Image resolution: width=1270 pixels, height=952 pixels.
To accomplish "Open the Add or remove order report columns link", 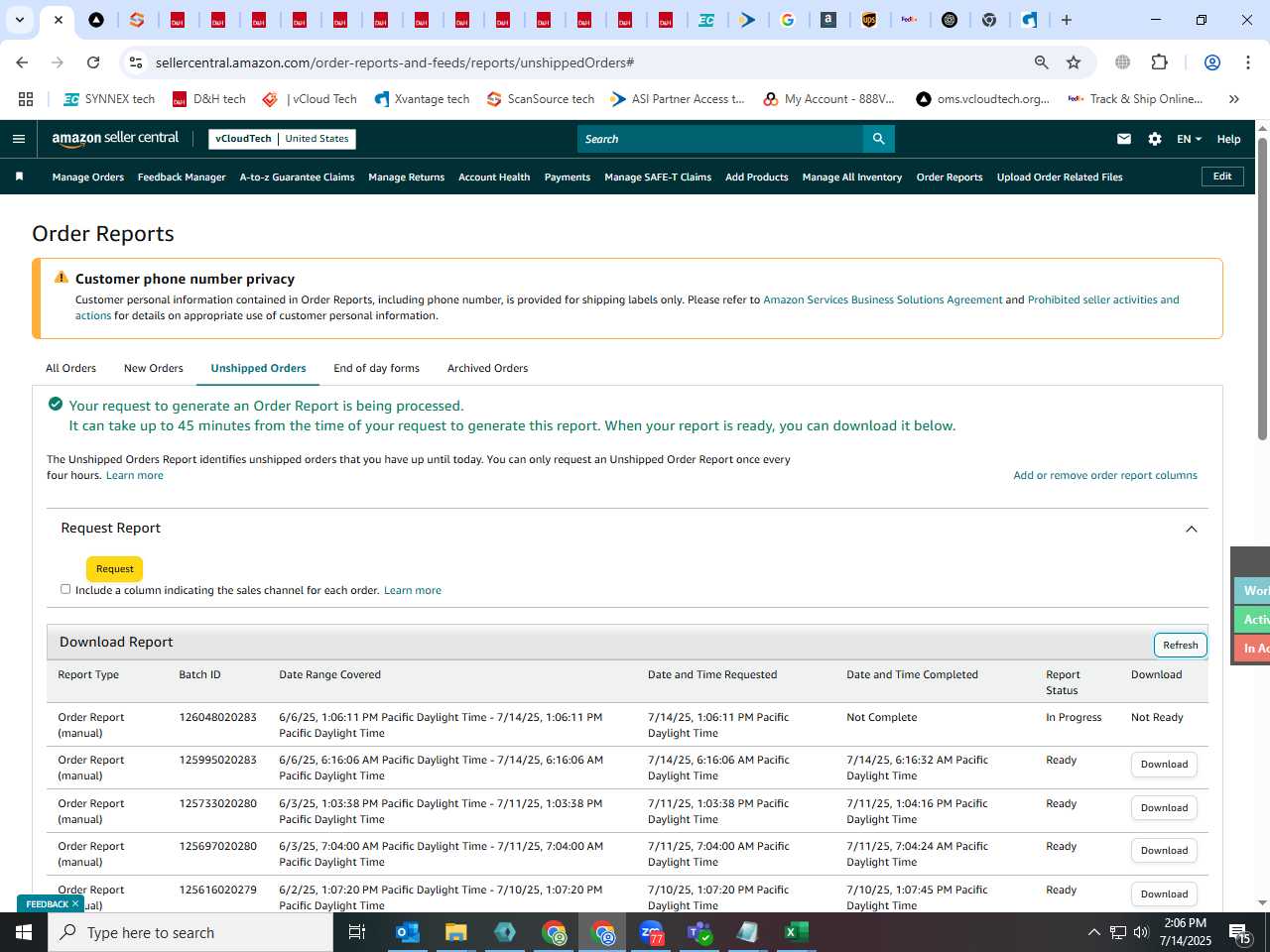I will point(1105,475).
